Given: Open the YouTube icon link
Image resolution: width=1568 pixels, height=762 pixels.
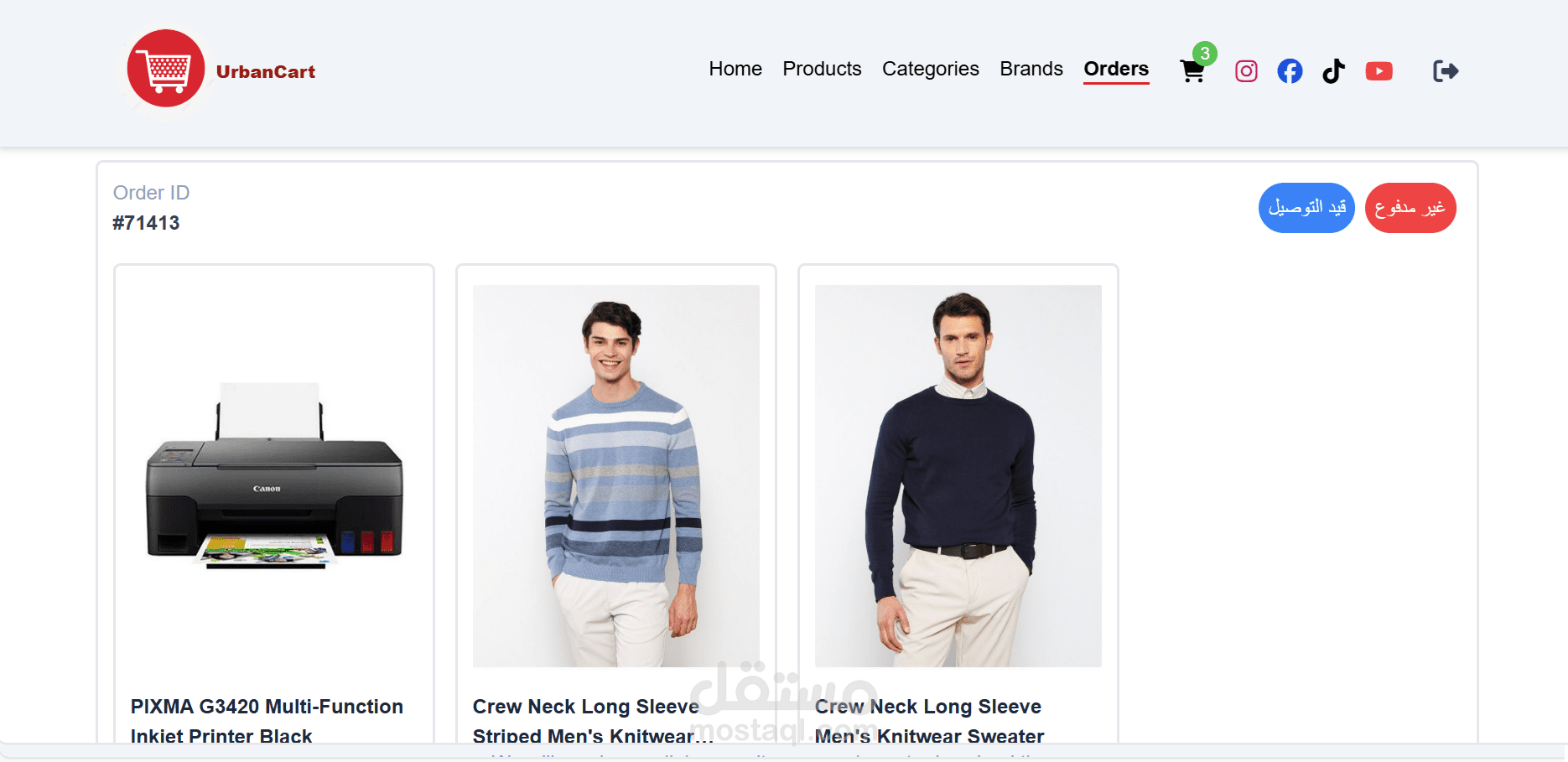Looking at the screenshot, I should click(1378, 71).
